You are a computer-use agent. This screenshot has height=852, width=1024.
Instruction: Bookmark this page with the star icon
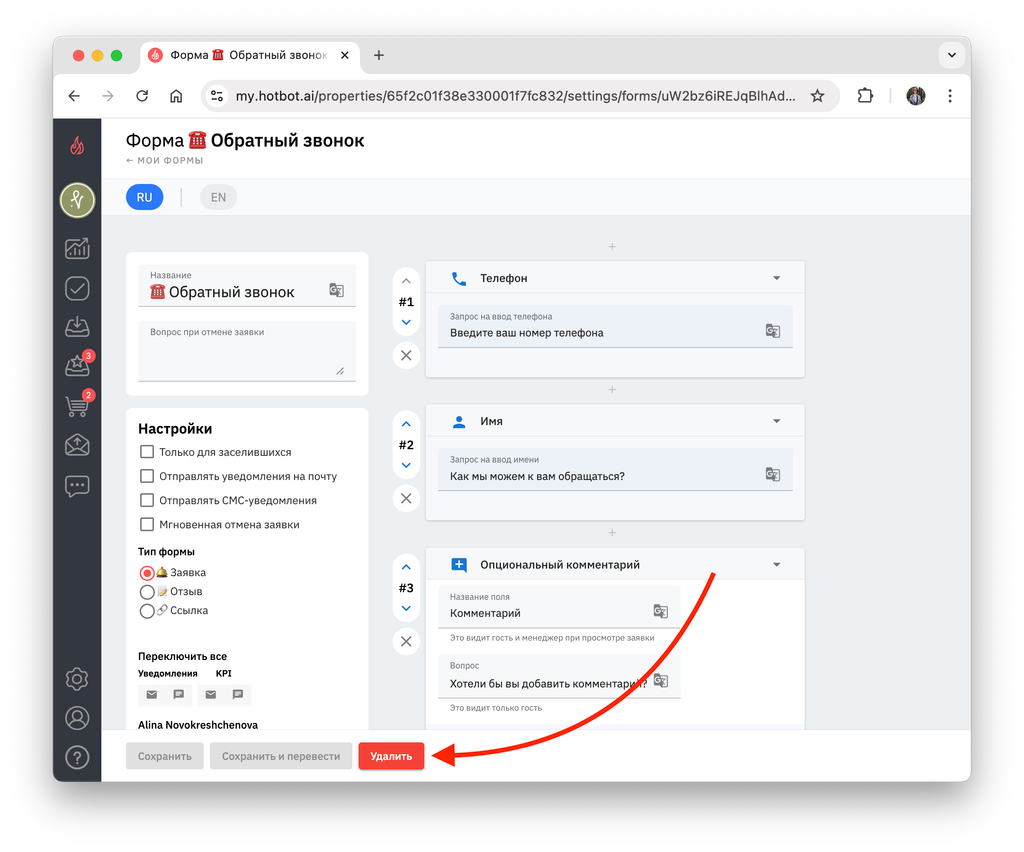pos(817,96)
